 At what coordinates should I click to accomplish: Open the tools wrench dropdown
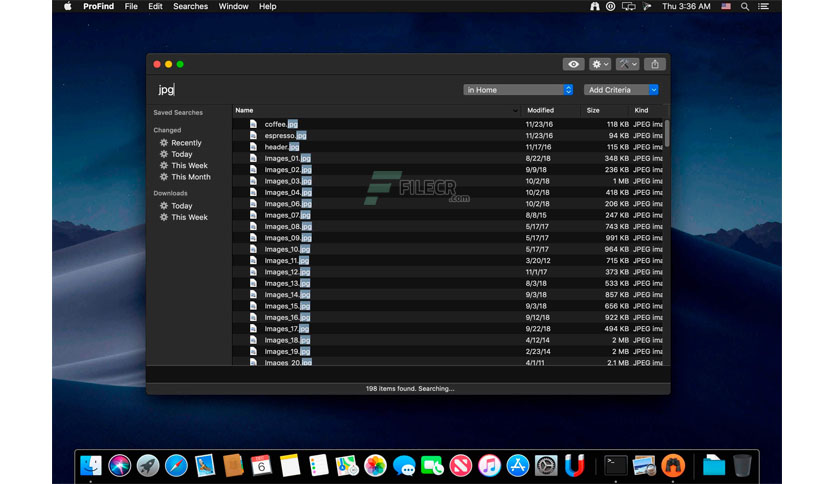tap(628, 64)
